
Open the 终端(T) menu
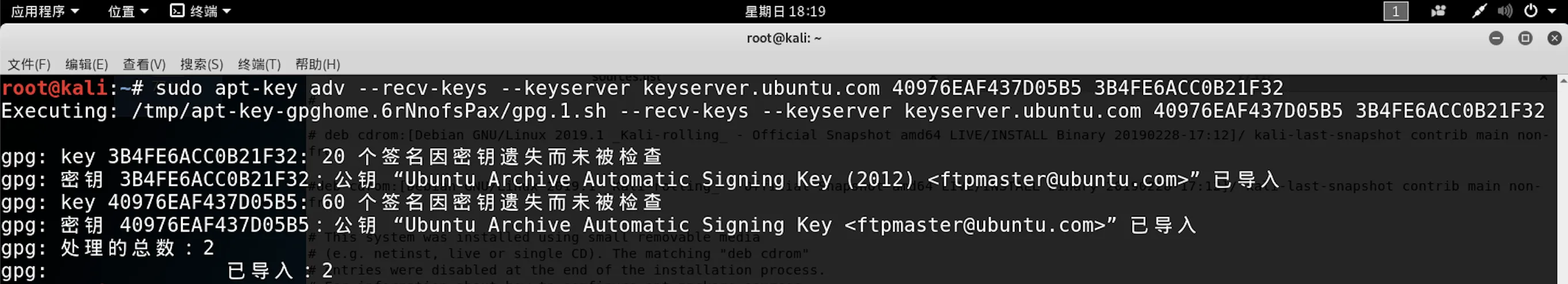[x=259, y=64]
